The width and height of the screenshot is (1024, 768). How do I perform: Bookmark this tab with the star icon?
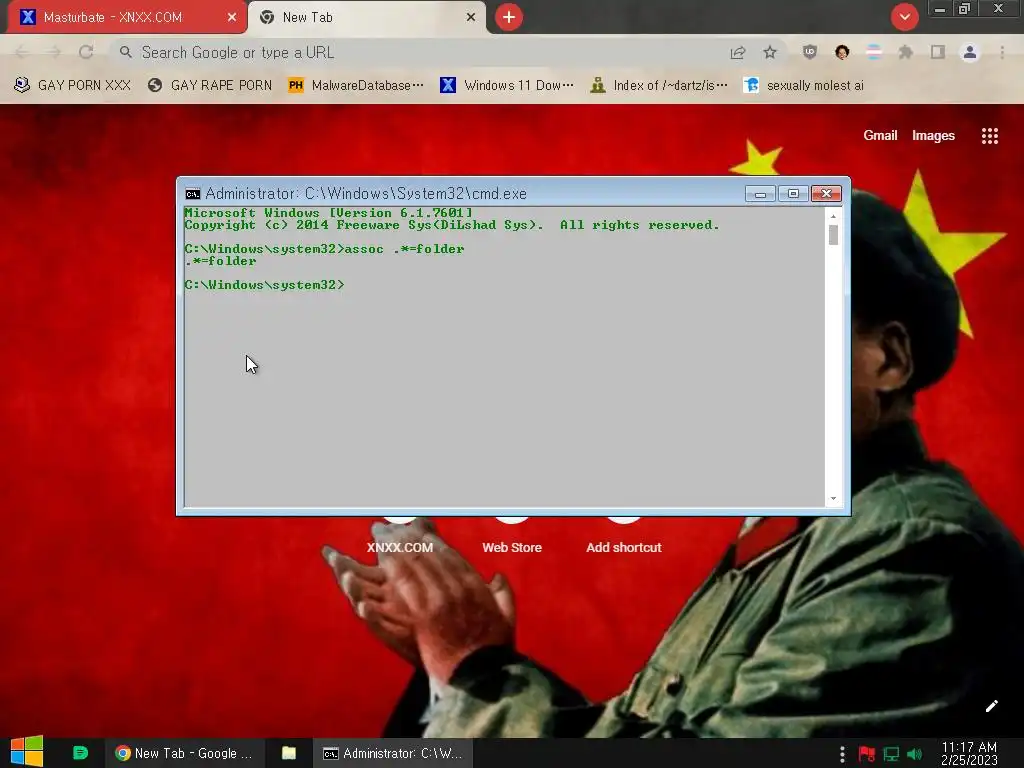[770, 52]
